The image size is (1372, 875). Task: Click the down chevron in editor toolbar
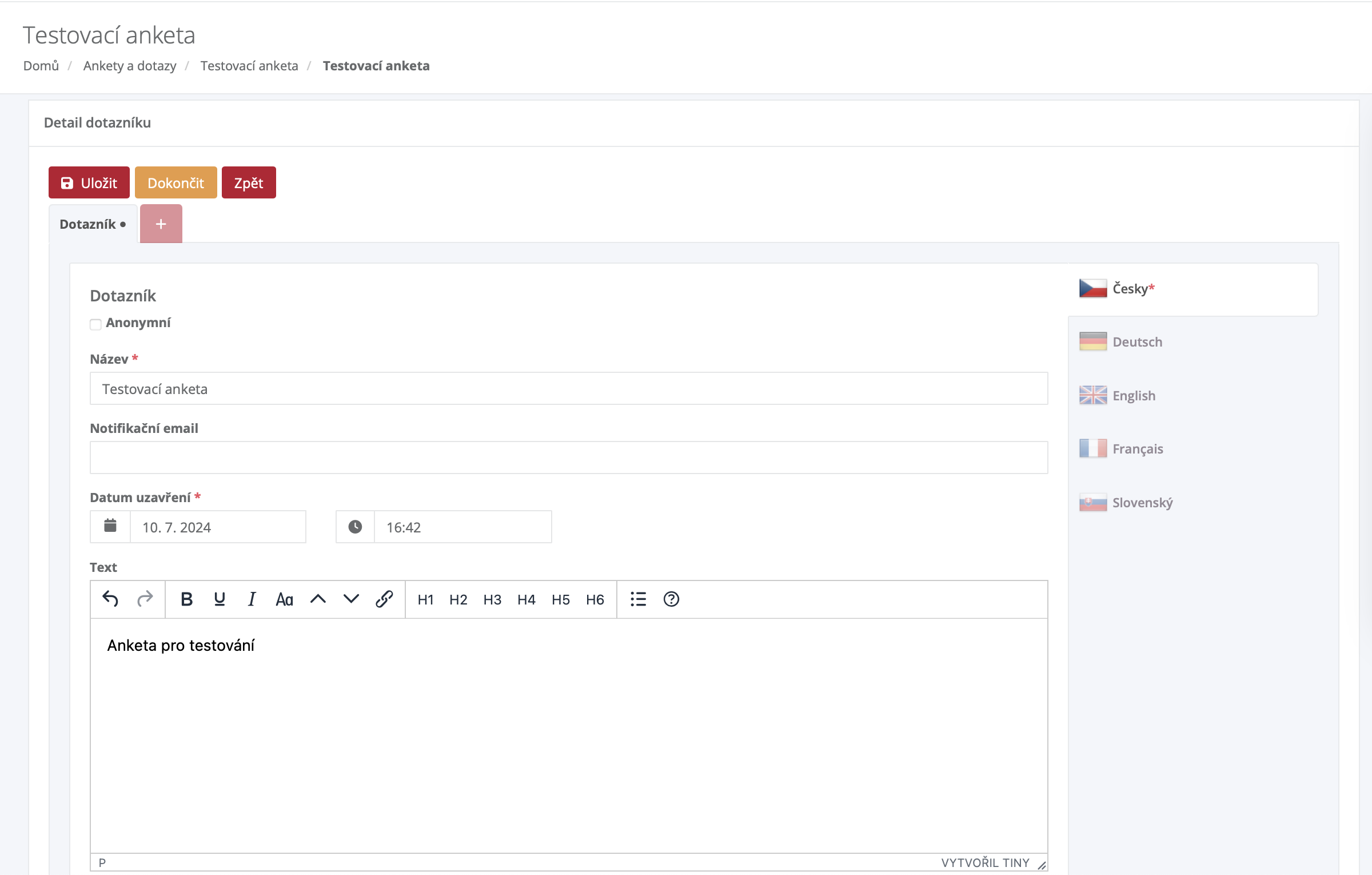tap(351, 599)
